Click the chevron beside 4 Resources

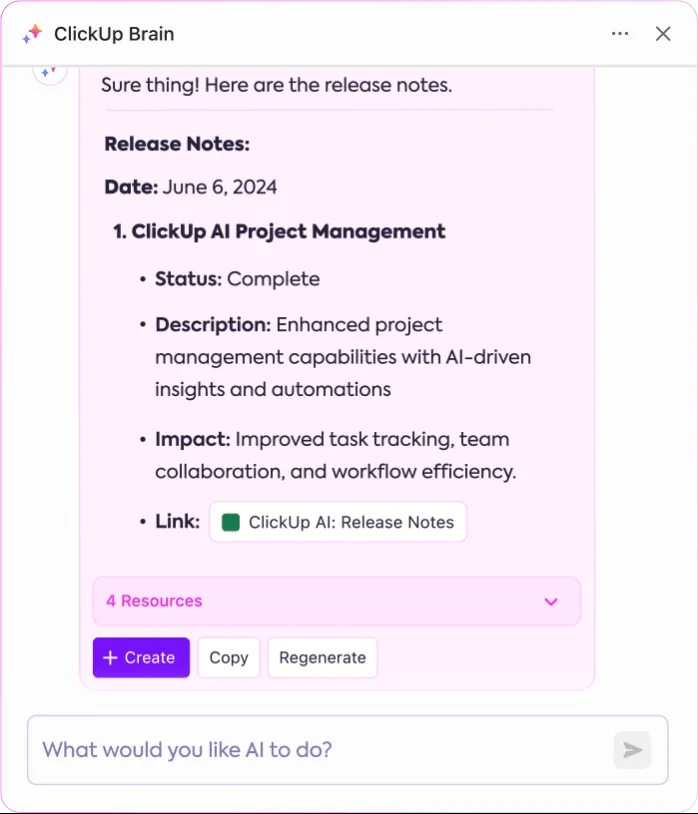click(551, 602)
